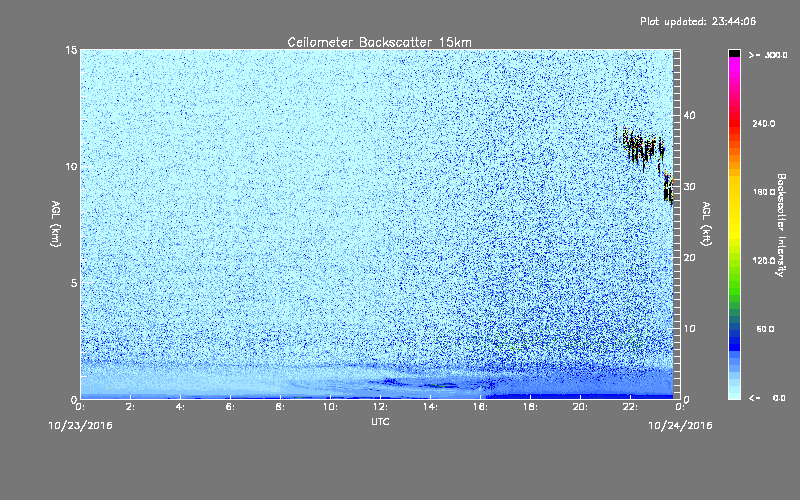Click the "UTC" x-axis label
This screenshot has height=500, width=800.
pyautogui.click(x=380, y=421)
